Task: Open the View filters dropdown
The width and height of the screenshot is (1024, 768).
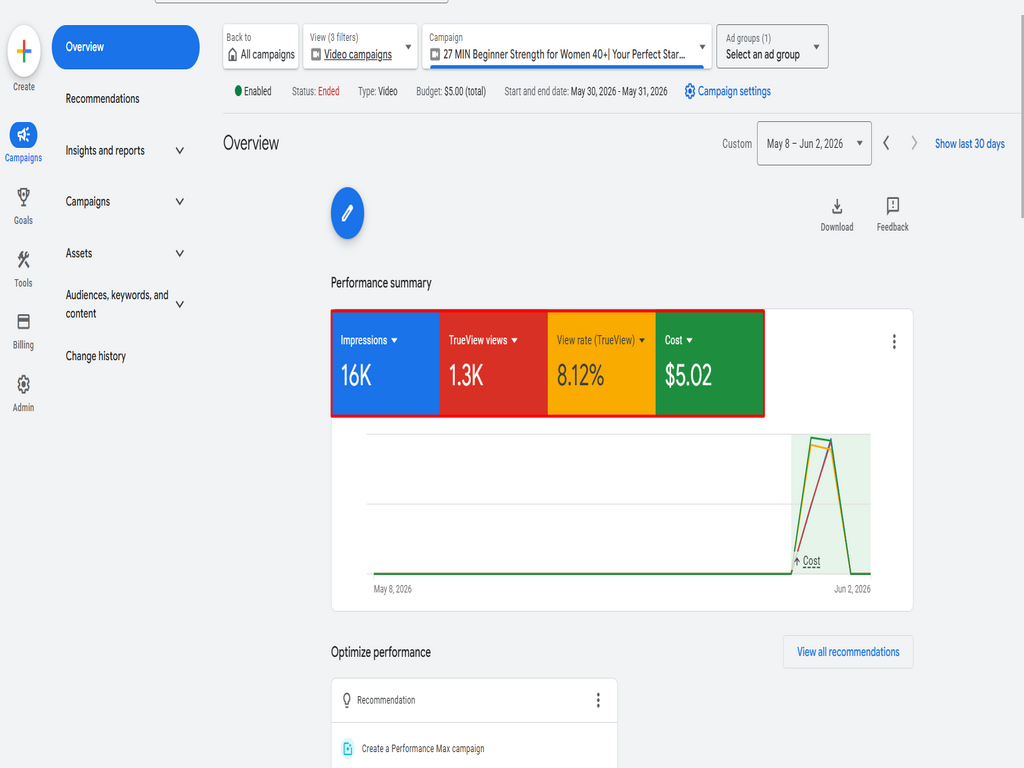Action: pyautogui.click(x=360, y=46)
